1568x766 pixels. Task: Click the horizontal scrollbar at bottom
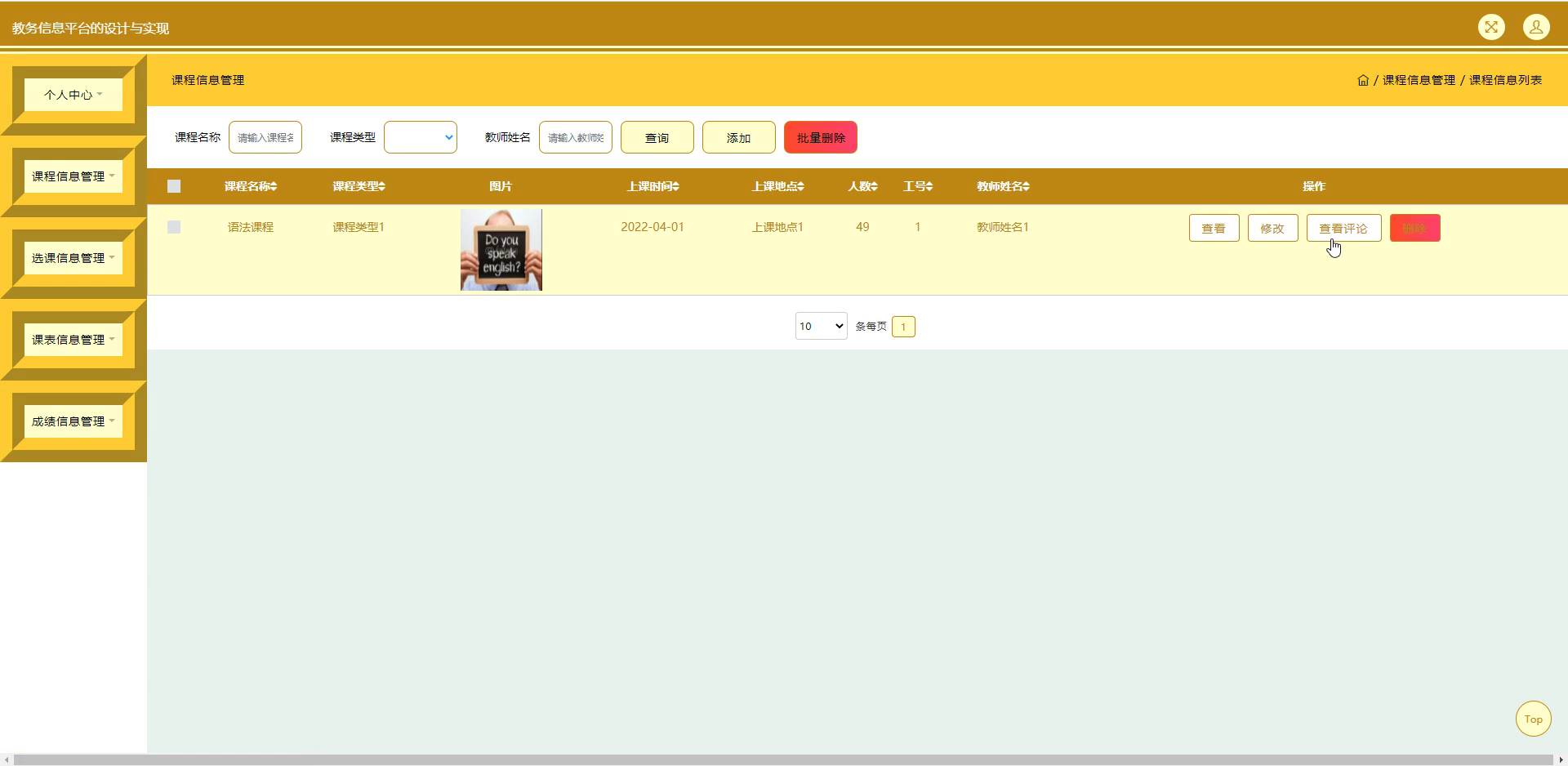[784, 759]
